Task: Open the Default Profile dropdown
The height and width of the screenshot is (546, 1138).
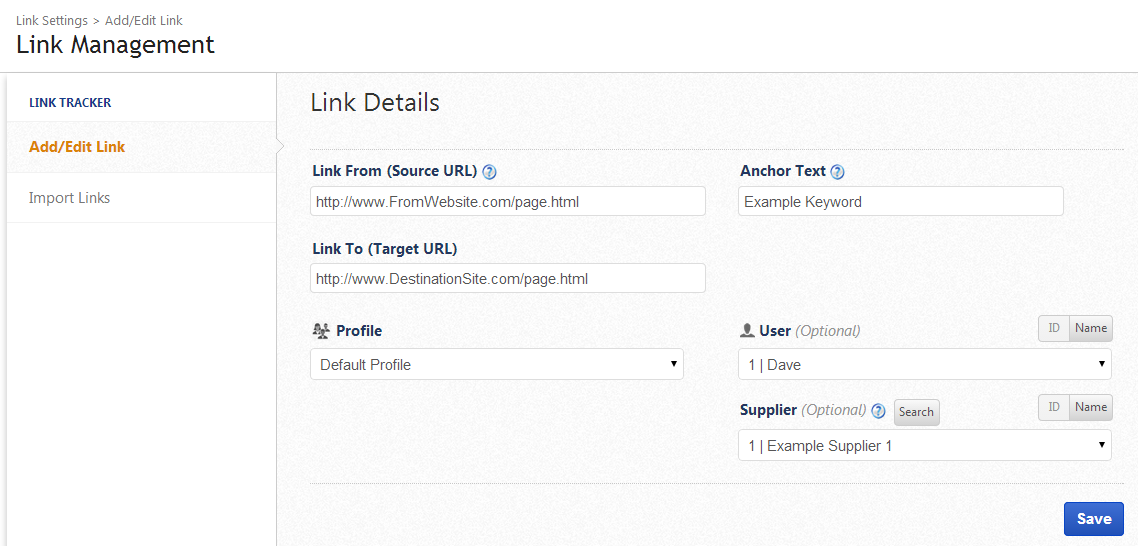Action: (497, 365)
